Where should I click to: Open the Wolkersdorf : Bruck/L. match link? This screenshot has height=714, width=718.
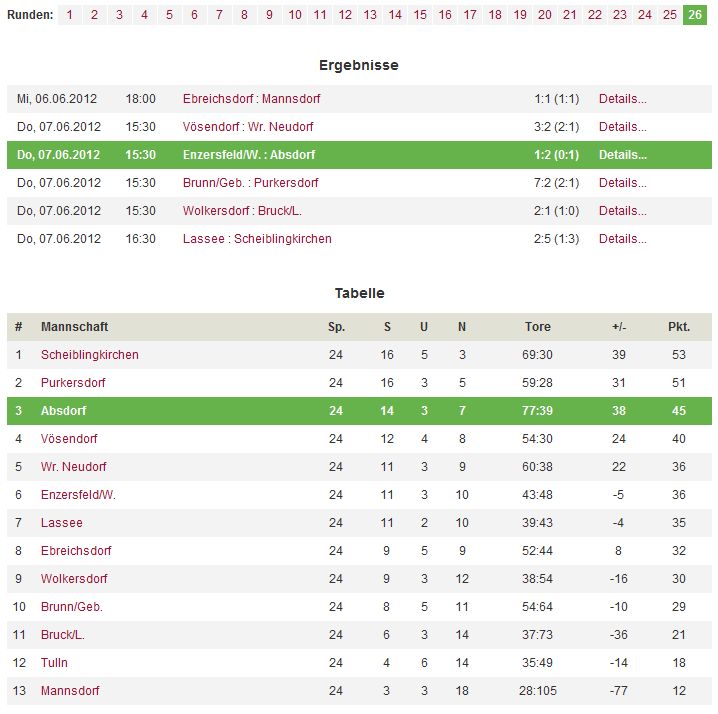242,211
